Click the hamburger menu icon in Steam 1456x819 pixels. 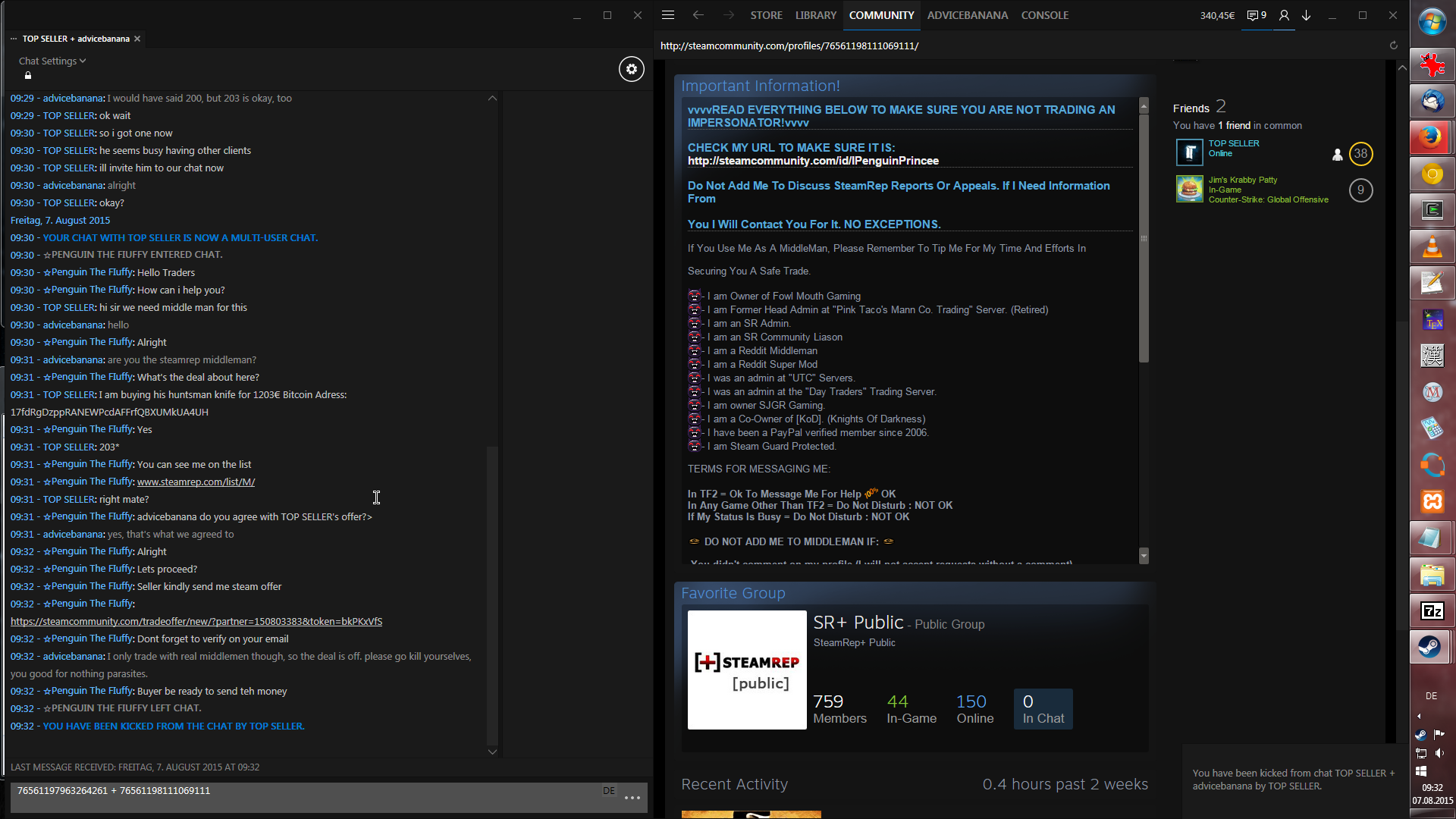(x=667, y=15)
